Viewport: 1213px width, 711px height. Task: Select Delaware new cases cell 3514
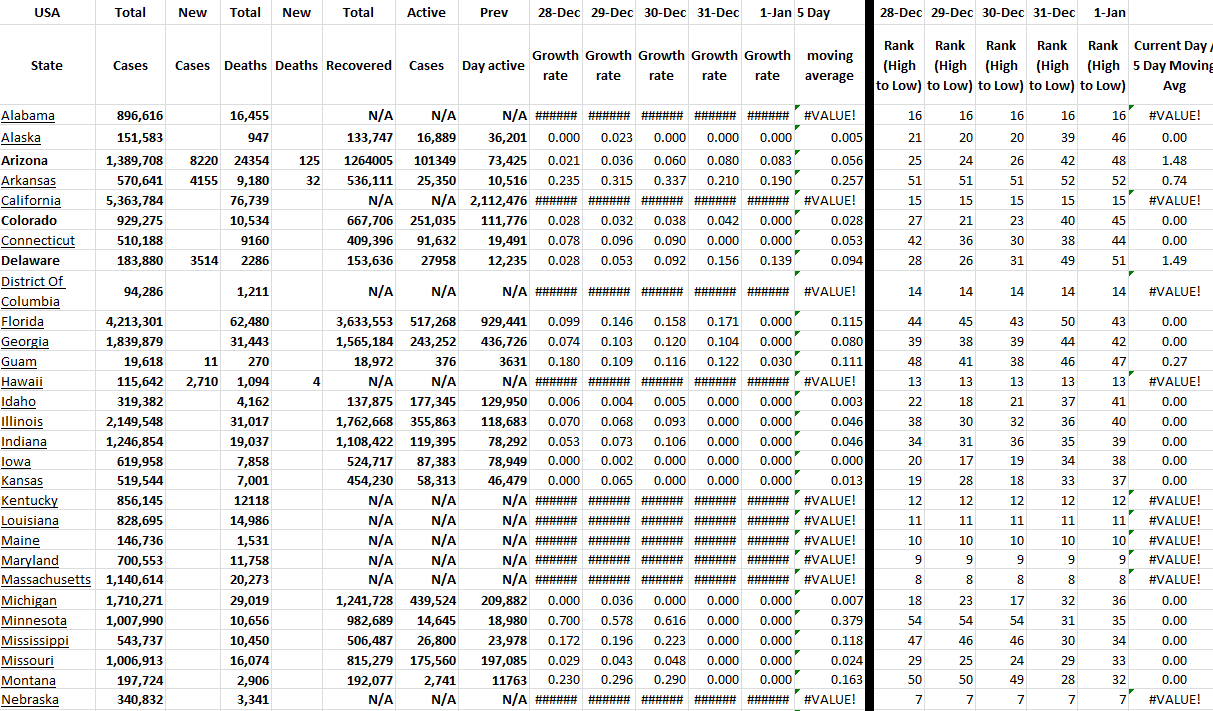192,261
